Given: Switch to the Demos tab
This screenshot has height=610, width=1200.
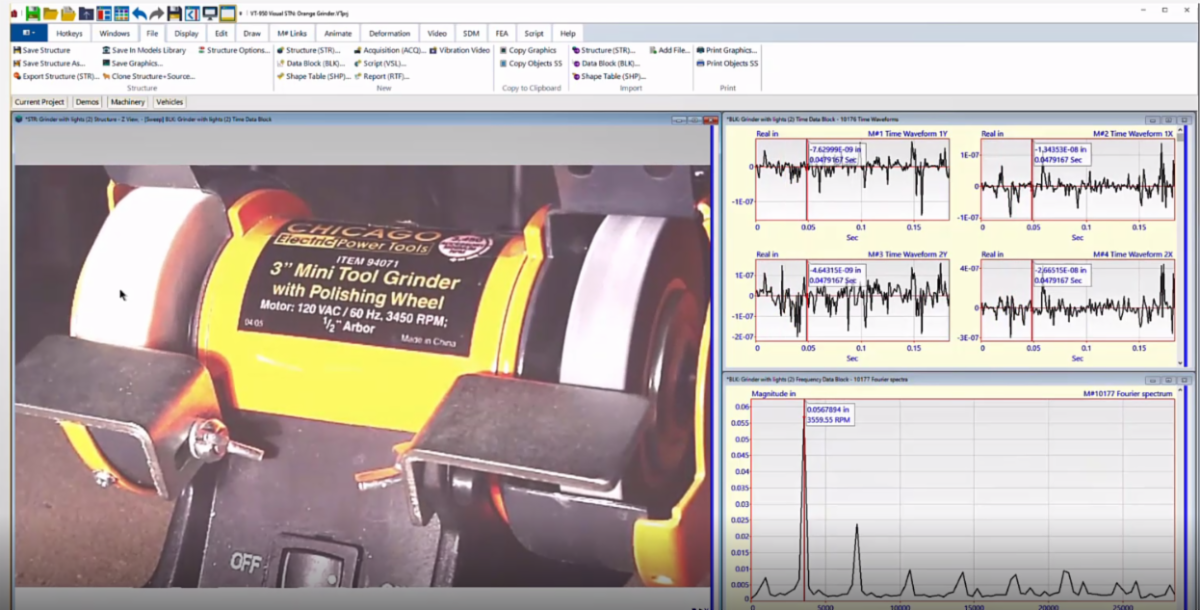Looking at the screenshot, I should click(89, 101).
